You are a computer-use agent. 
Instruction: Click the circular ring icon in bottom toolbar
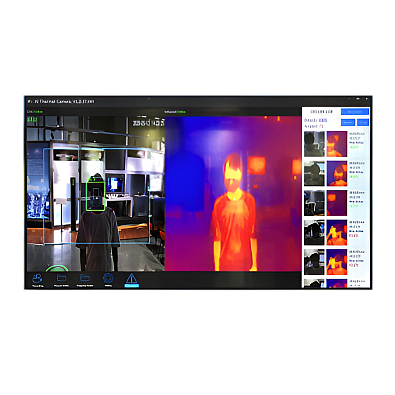click(x=108, y=278)
